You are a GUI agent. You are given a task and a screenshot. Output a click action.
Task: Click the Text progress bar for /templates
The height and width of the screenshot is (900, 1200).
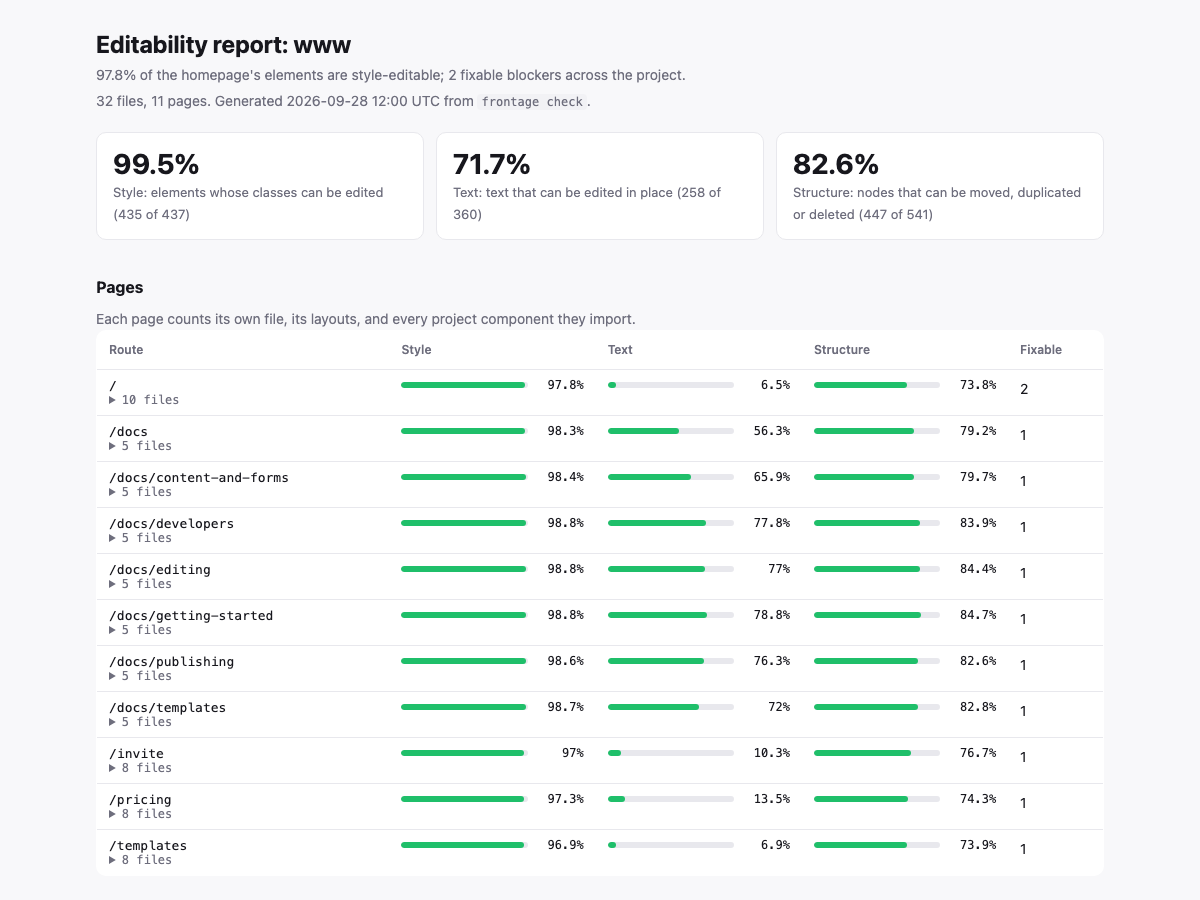[671, 845]
